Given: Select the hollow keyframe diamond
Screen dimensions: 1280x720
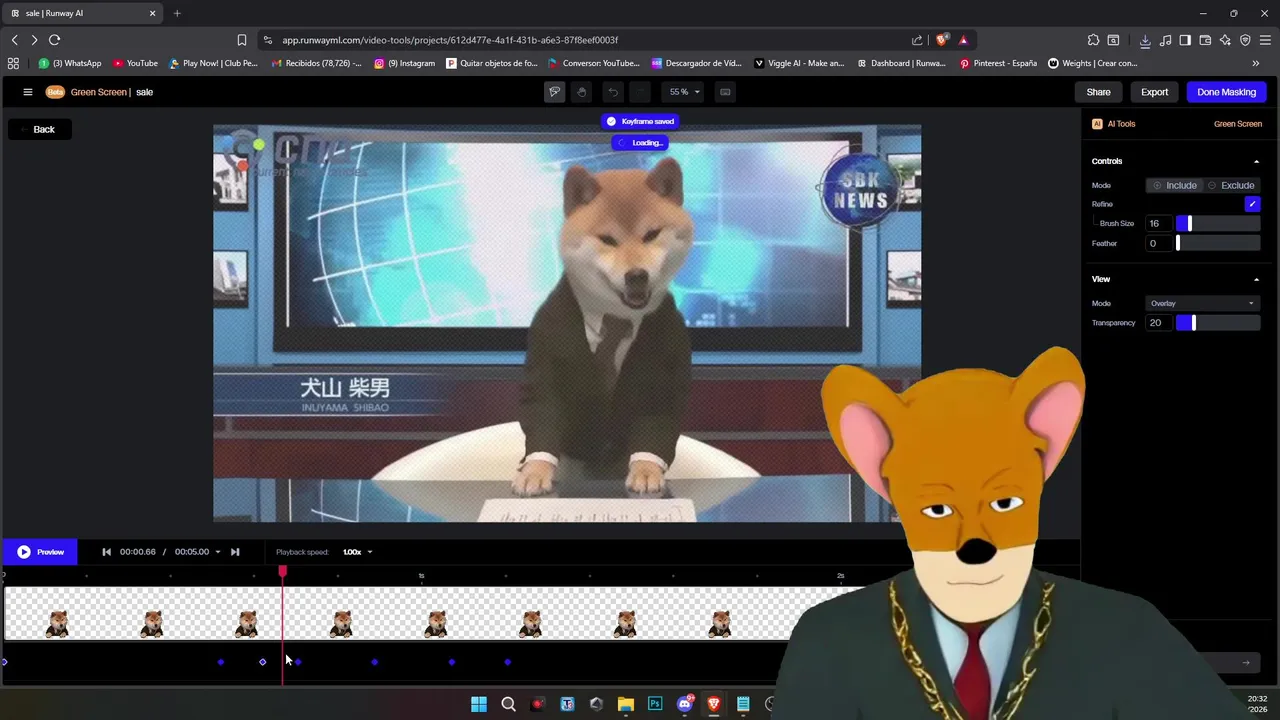Looking at the screenshot, I should tap(263, 662).
